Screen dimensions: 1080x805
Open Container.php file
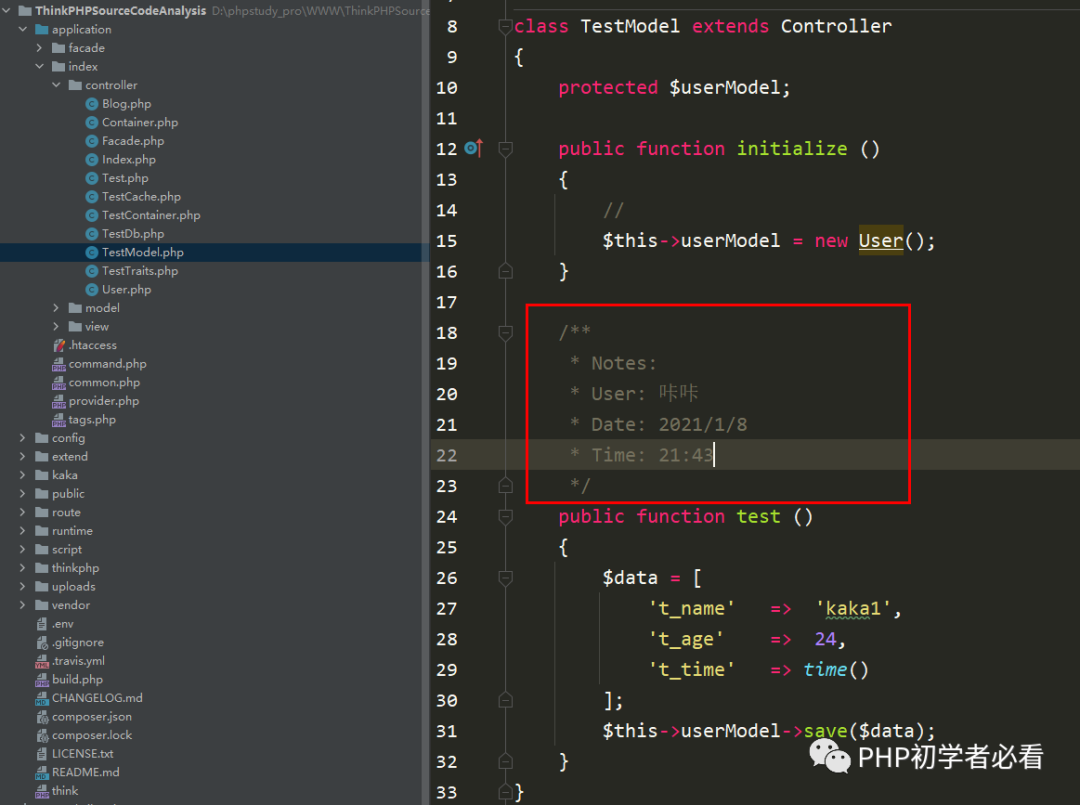point(140,123)
